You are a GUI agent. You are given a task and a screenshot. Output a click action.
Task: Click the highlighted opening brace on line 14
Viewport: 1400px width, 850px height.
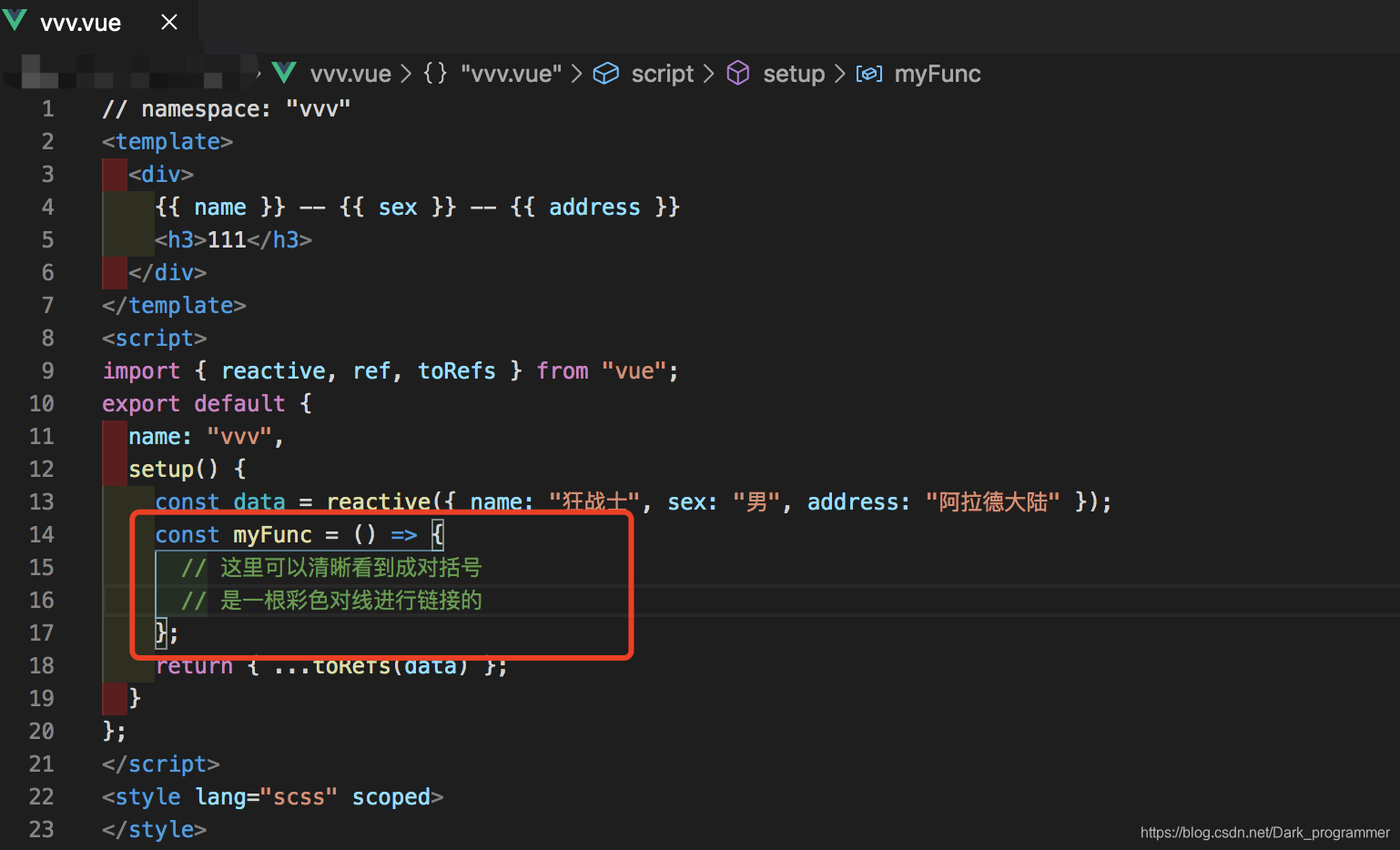click(438, 535)
